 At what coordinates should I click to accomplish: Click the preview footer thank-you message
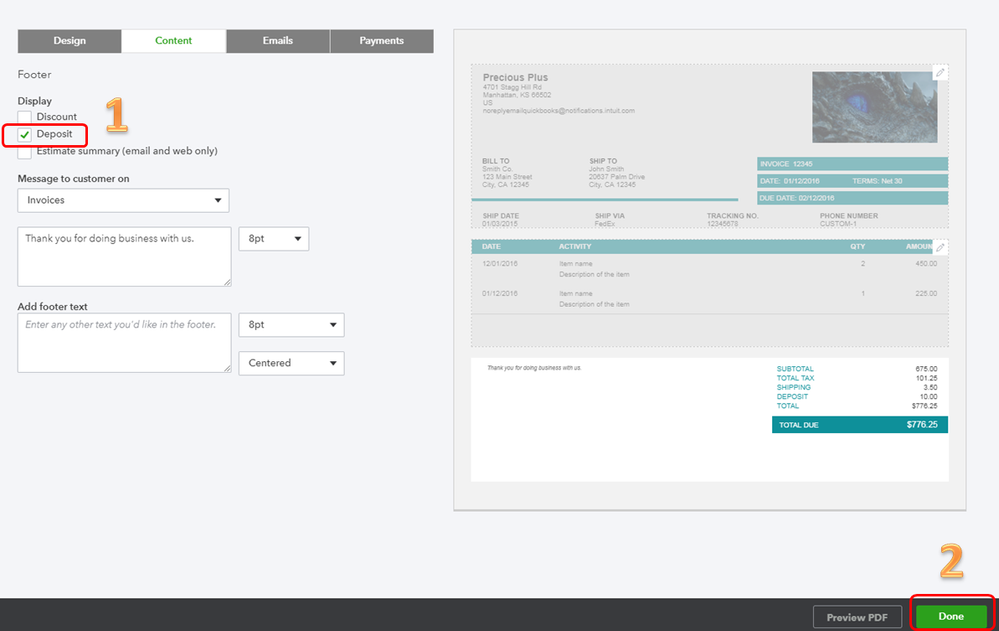534,368
